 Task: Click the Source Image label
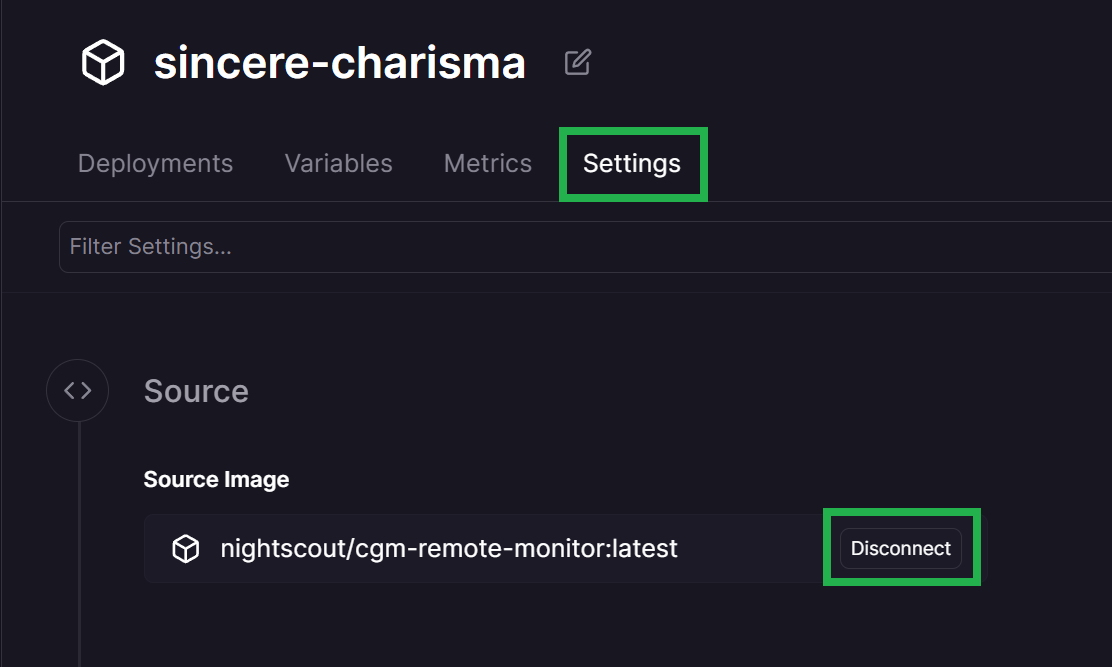tap(216, 480)
